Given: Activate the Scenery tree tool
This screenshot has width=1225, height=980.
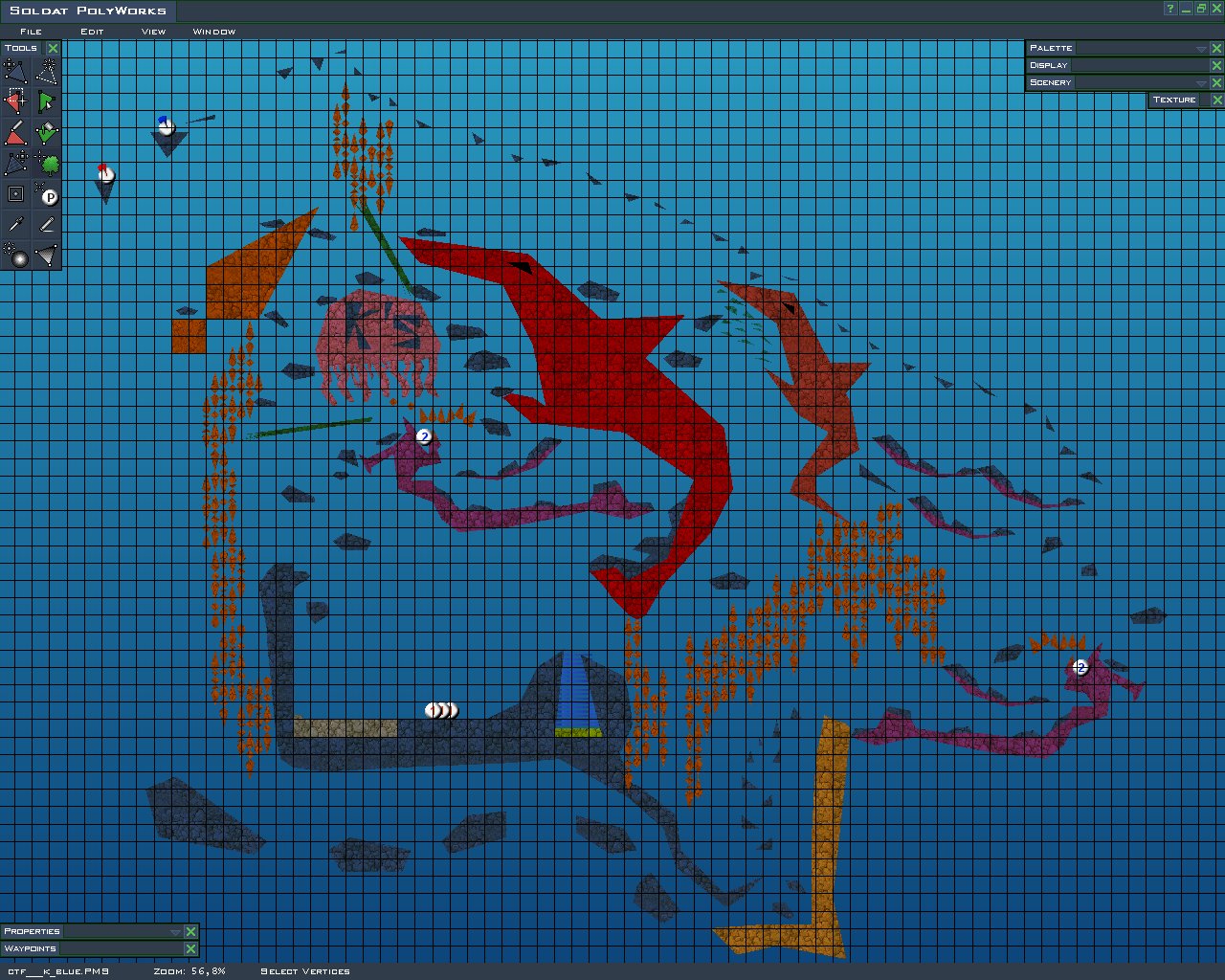Looking at the screenshot, I should (x=47, y=163).
